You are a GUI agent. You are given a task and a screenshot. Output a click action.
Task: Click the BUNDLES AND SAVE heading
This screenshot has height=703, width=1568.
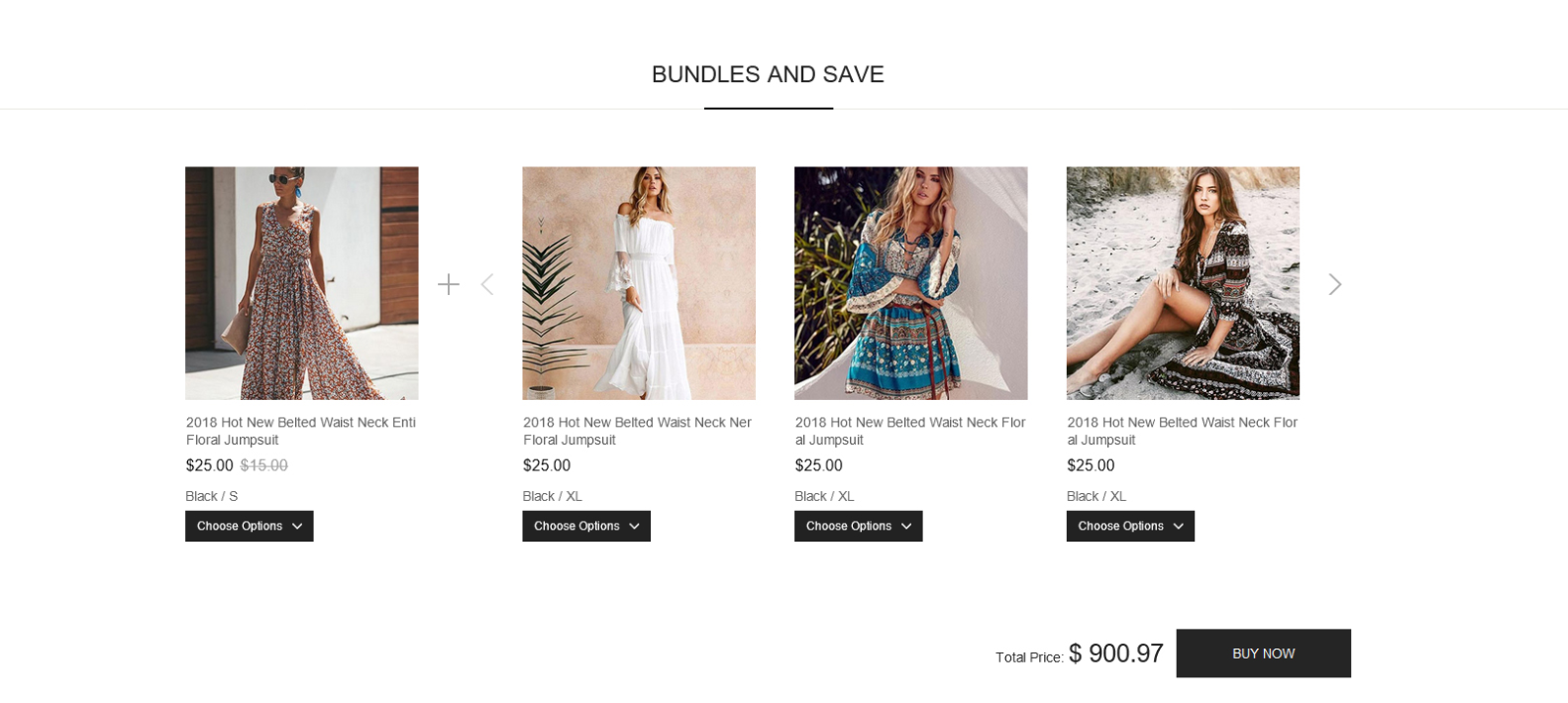[768, 74]
